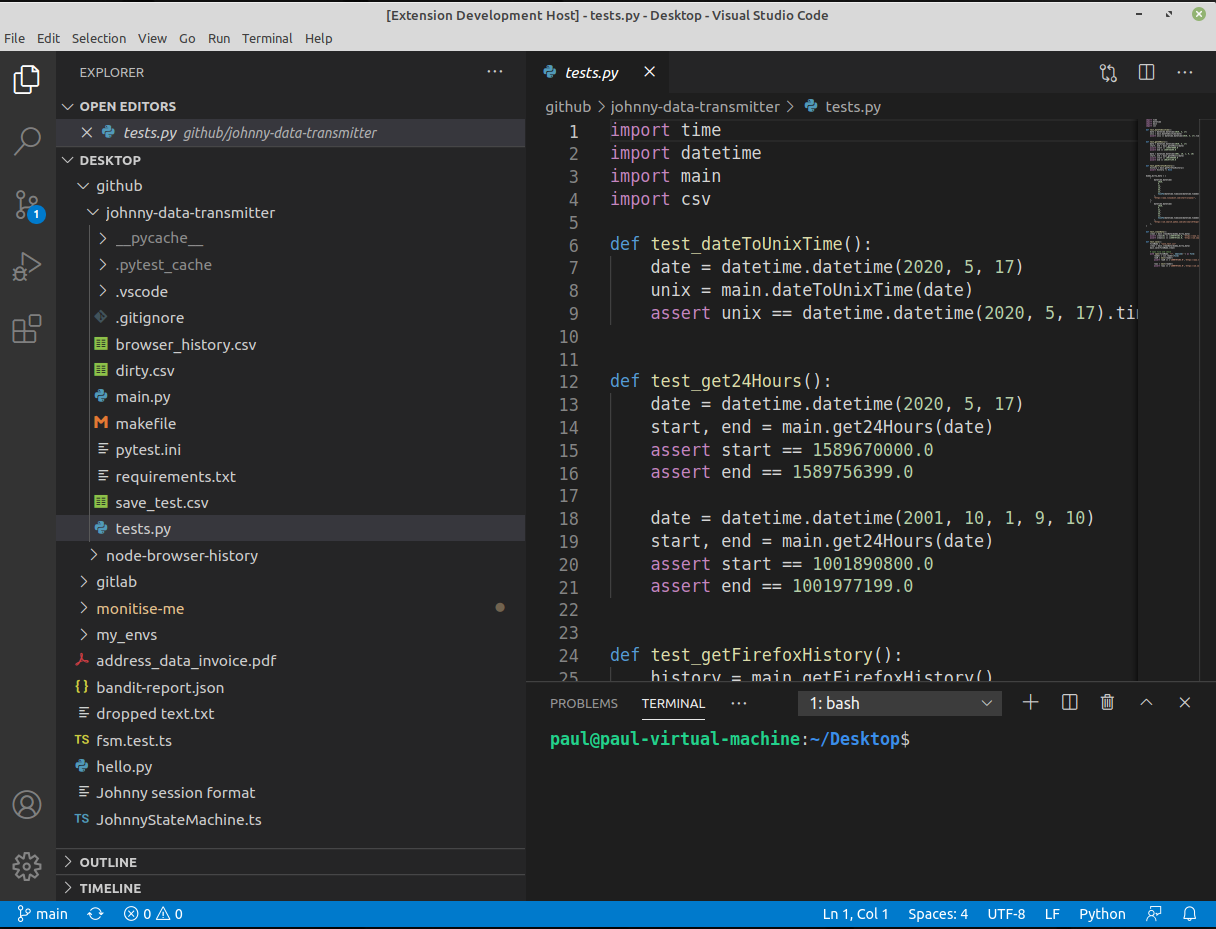
Task: Click the 'main' branch indicator
Action: pyautogui.click(x=43, y=913)
